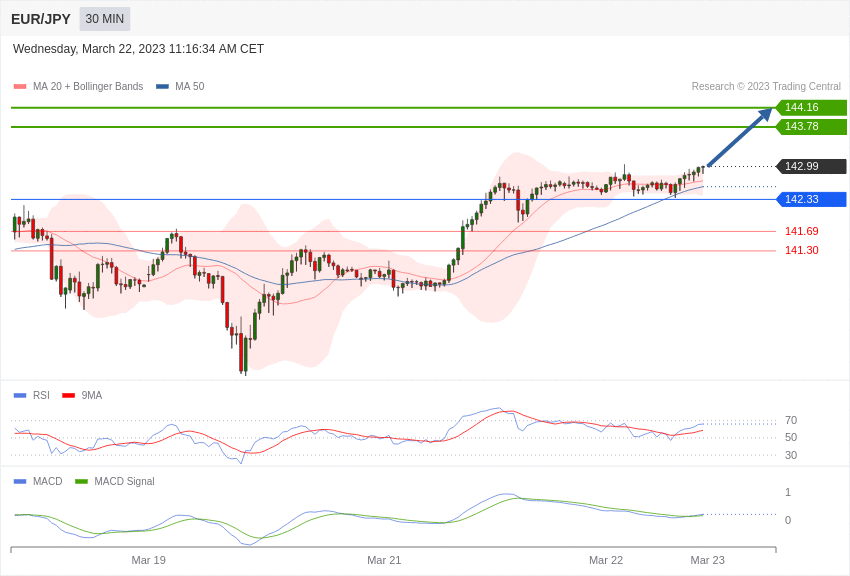Select the 144.16 green resistance label
The height and width of the screenshot is (576, 850).
pyautogui.click(x=811, y=107)
